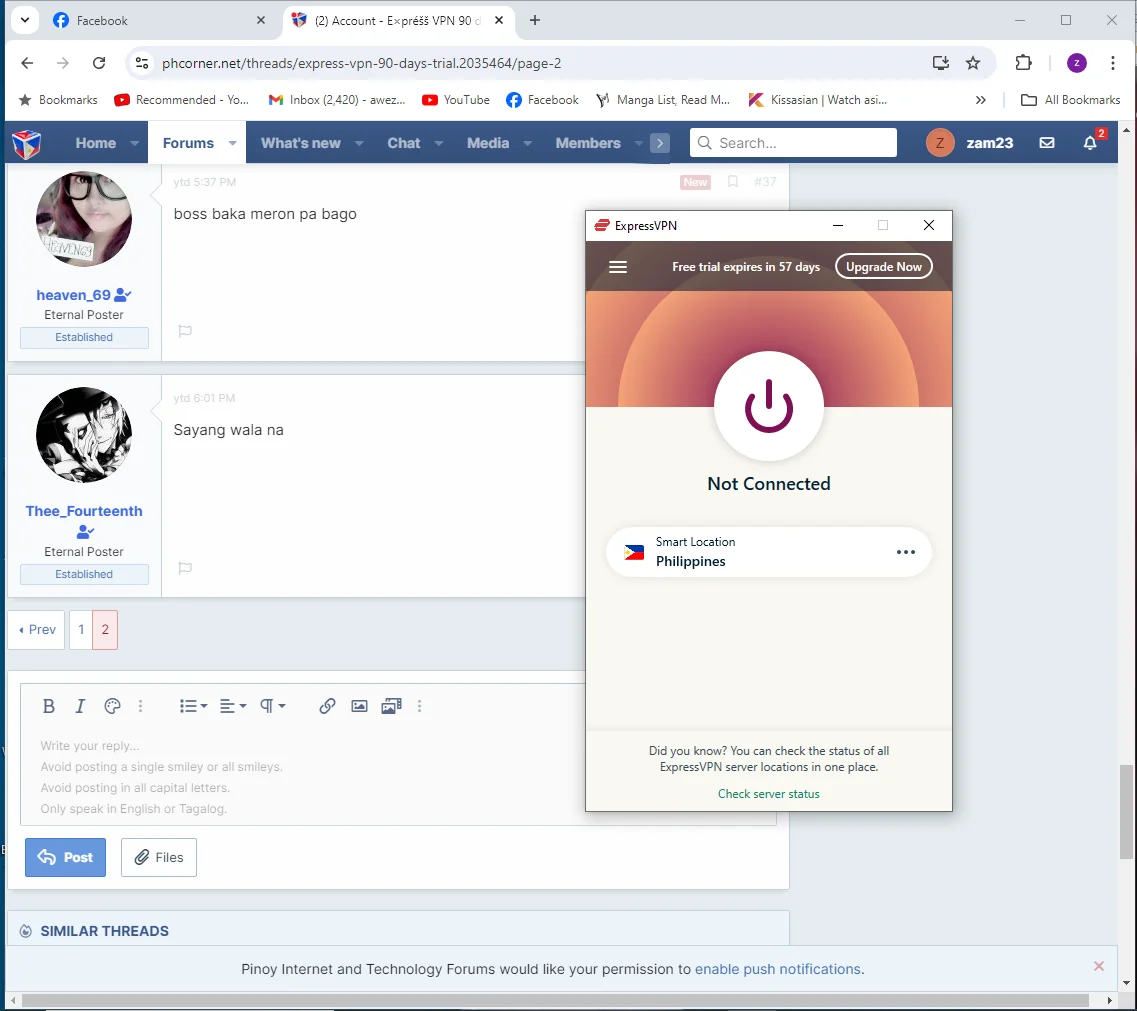Image resolution: width=1137 pixels, height=1011 pixels.
Task: Show more navigation items arrow
Action: (660, 144)
